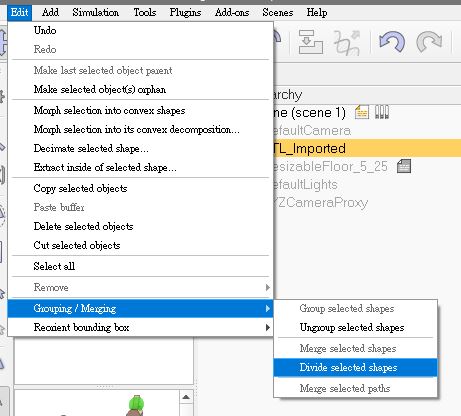The height and width of the screenshot is (416, 461).
Task: Open the Plugins menu
Action: [x=185, y=13]
